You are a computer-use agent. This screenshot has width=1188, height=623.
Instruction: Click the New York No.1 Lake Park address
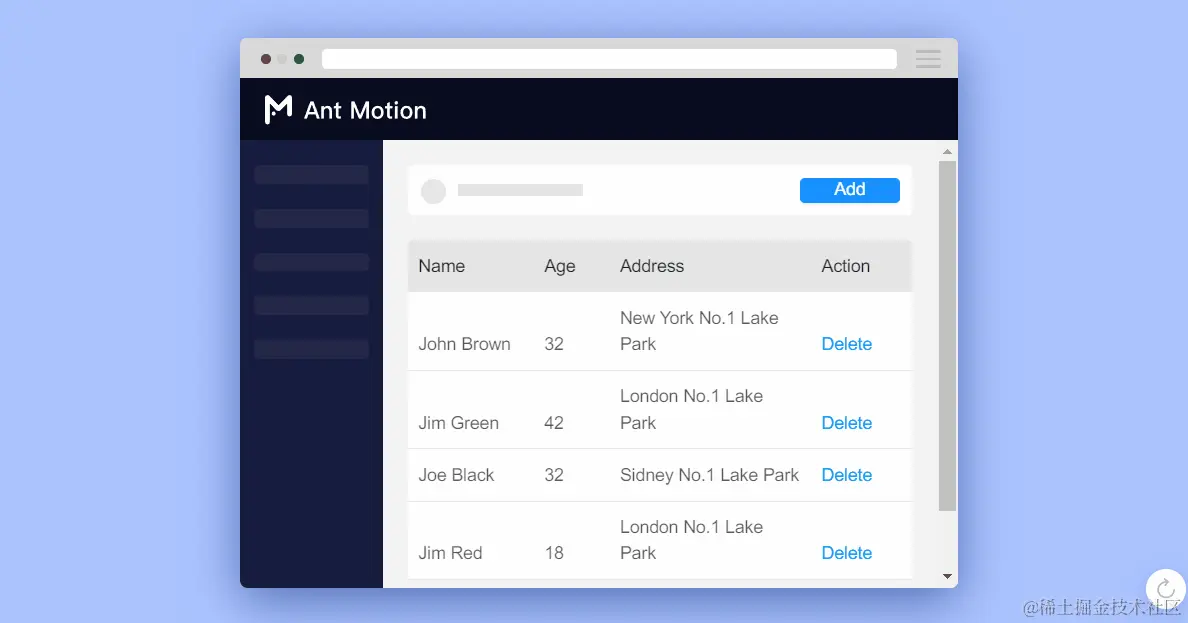(x=699, y=331)
